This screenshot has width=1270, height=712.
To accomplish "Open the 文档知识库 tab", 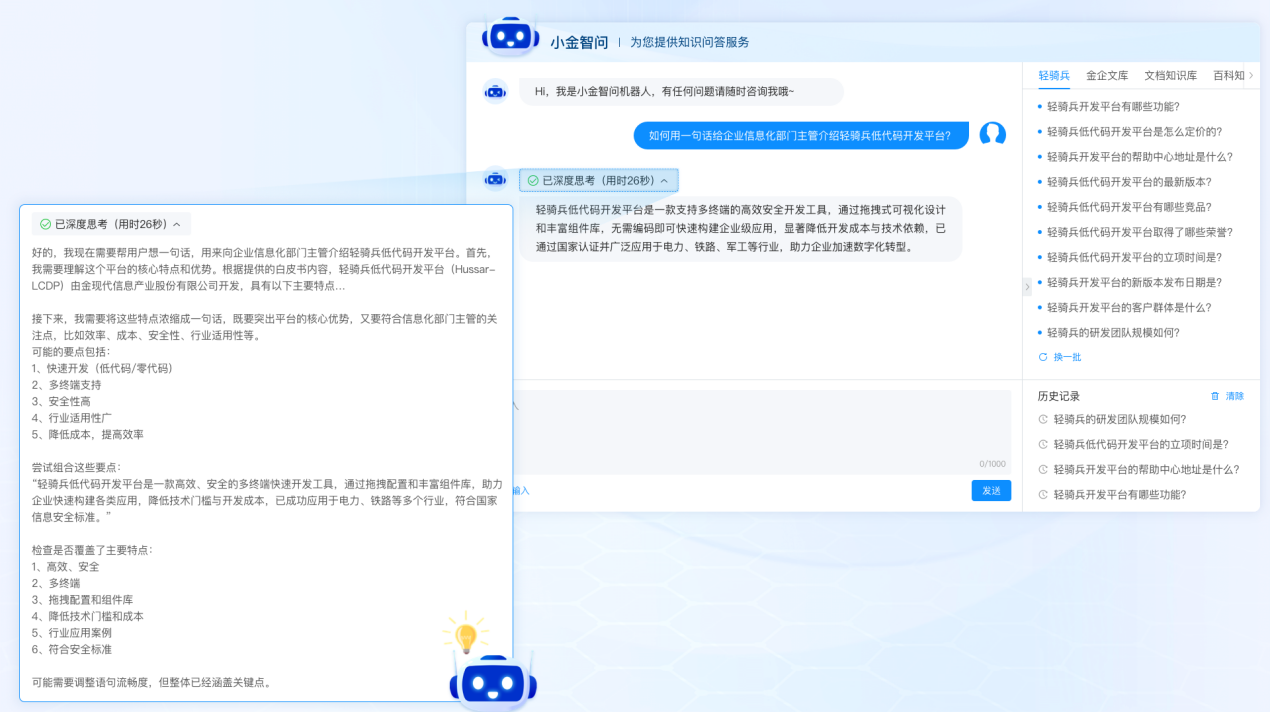I will 1170,75.
